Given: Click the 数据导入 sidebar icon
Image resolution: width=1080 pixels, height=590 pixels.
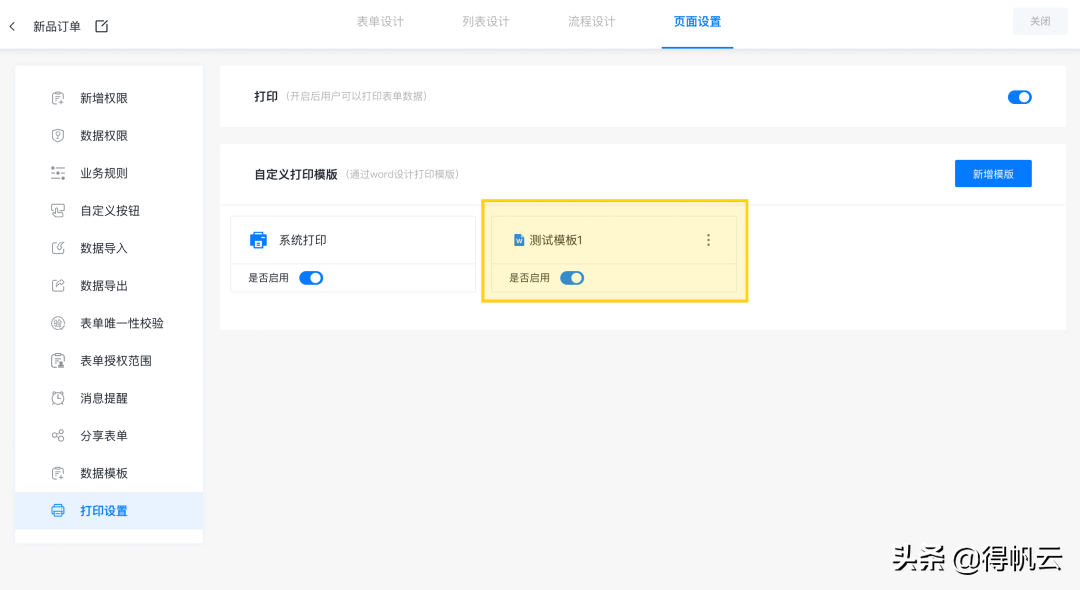Looking at the screenshot, I should [x=58, y=248].
